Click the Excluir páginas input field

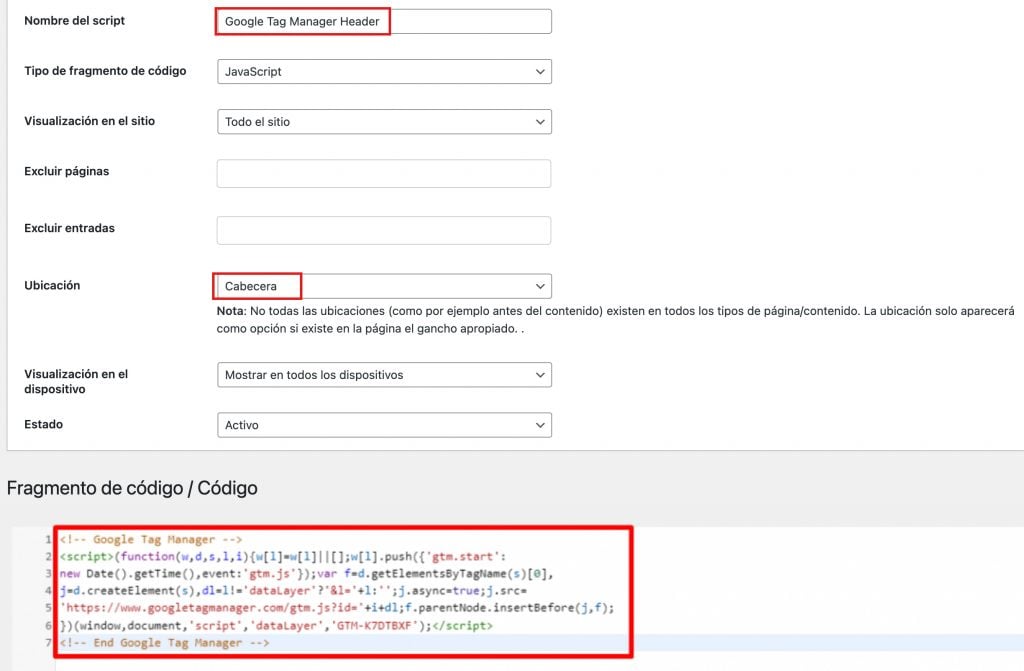click(384, 174)
